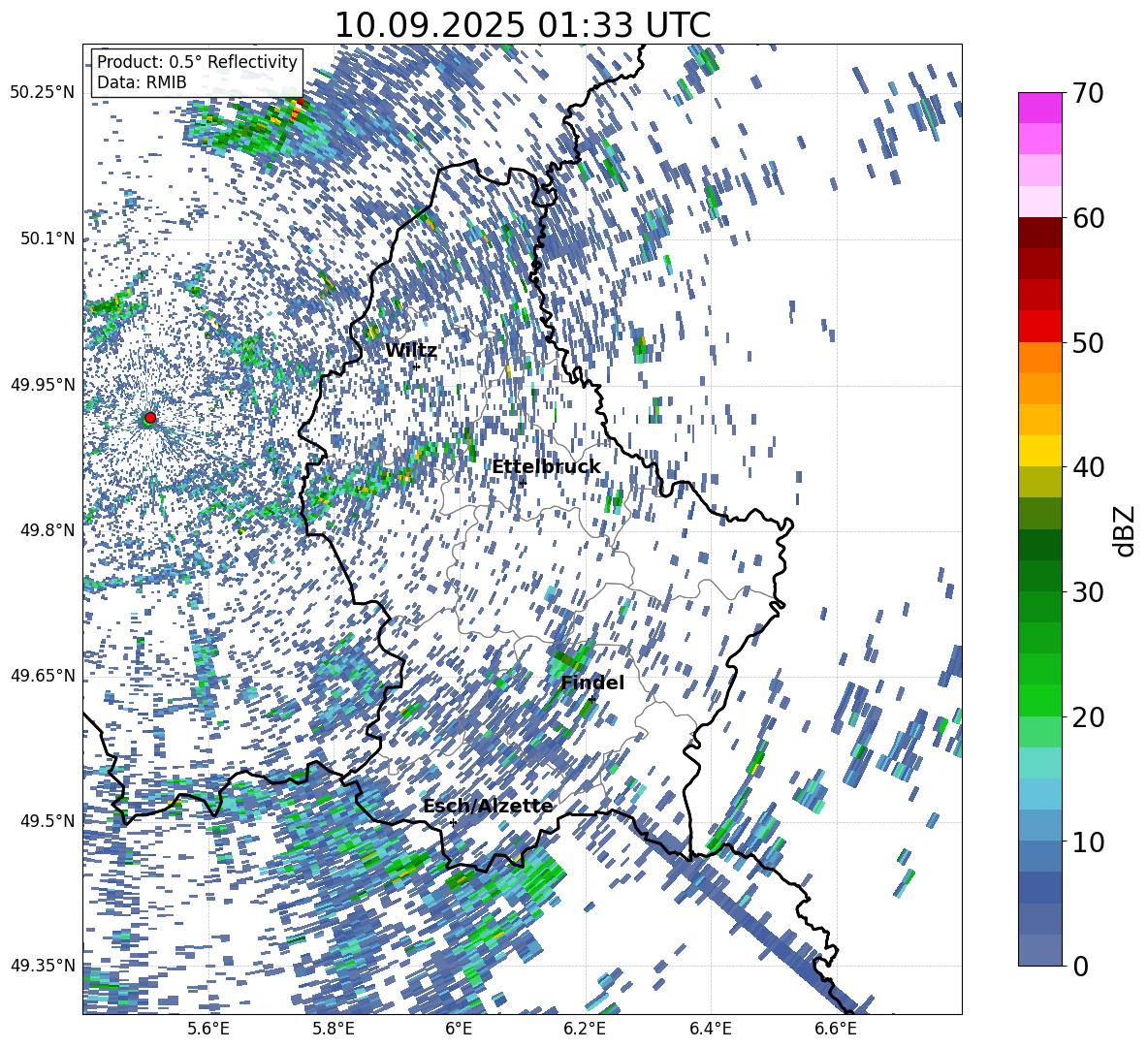Click the 49.8°N latitude label
Viewport: 1148px width, 1048px height.
pos(47,530)
